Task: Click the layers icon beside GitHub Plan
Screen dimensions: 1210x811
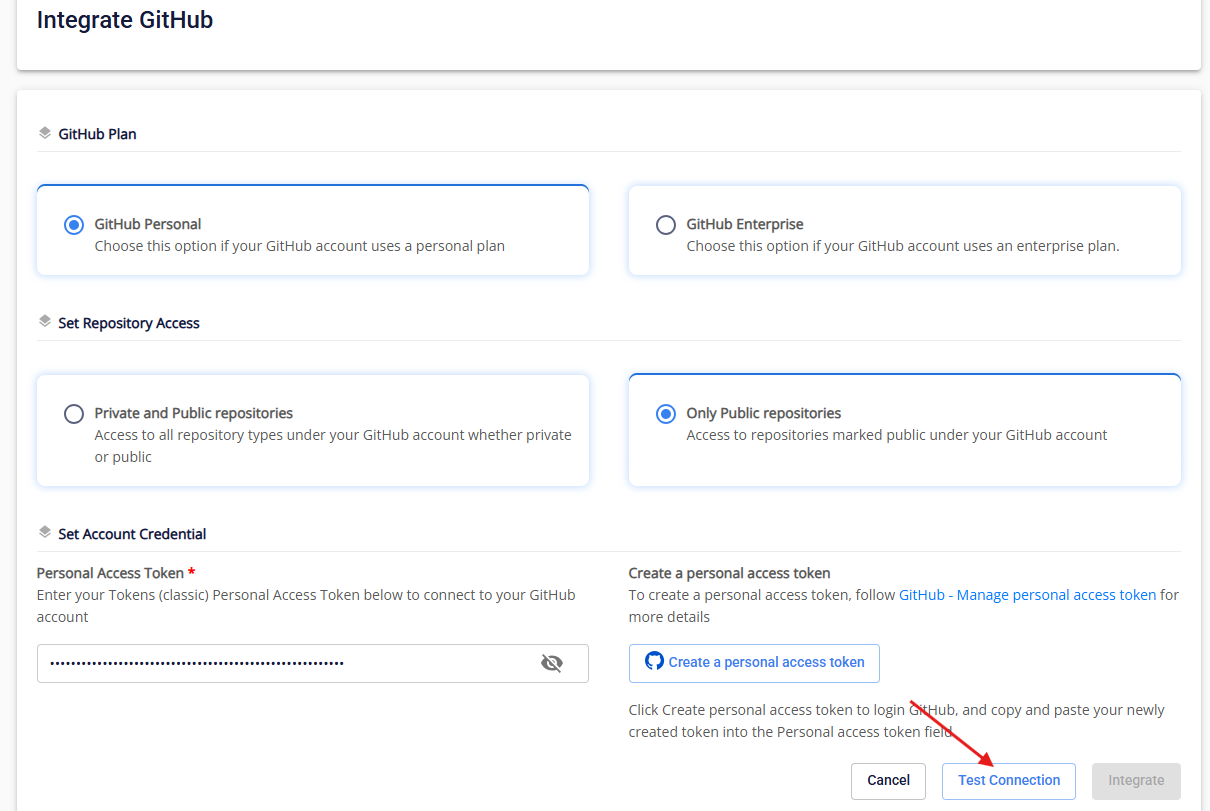Action: click(x=45, y=133)
